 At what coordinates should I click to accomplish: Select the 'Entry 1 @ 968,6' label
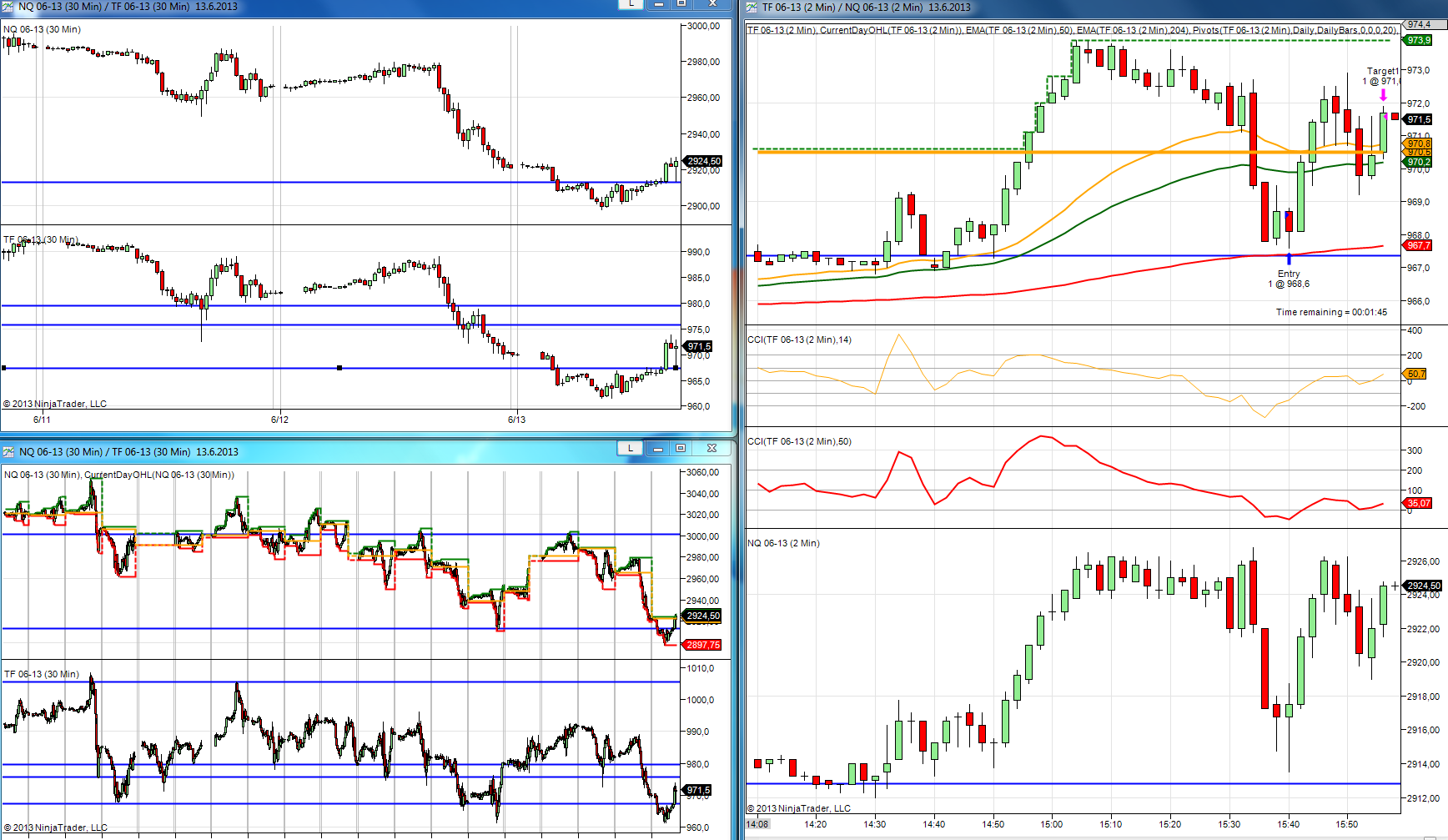tap(1289, 279)
